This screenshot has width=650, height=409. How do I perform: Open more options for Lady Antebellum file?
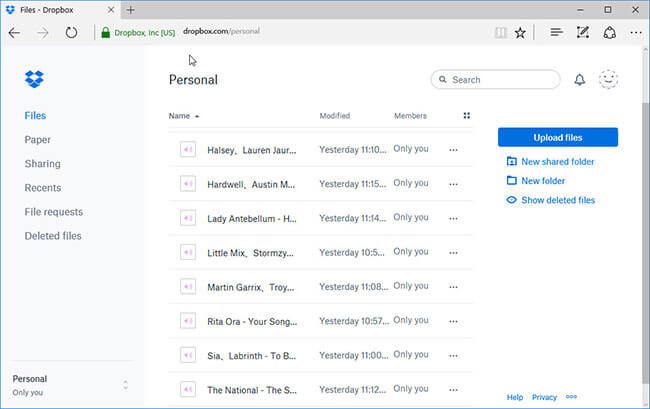pos(453,218)
